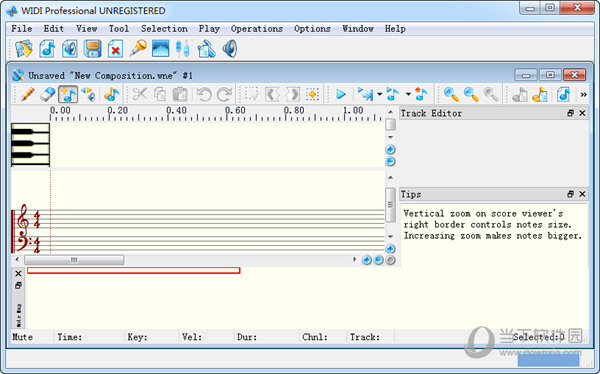This screenshot has width=600, height=374.
Task: Open the Help menu
Action: pyautogui.click(x=395, y=29)
